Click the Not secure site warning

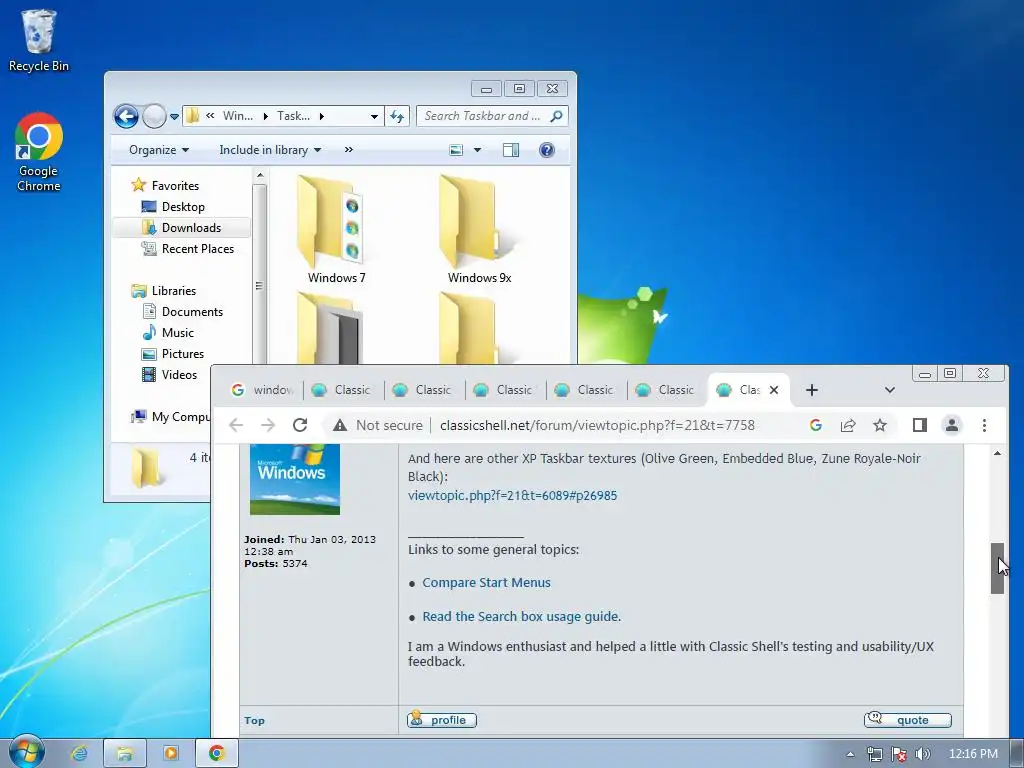click(x=377, y=425)
